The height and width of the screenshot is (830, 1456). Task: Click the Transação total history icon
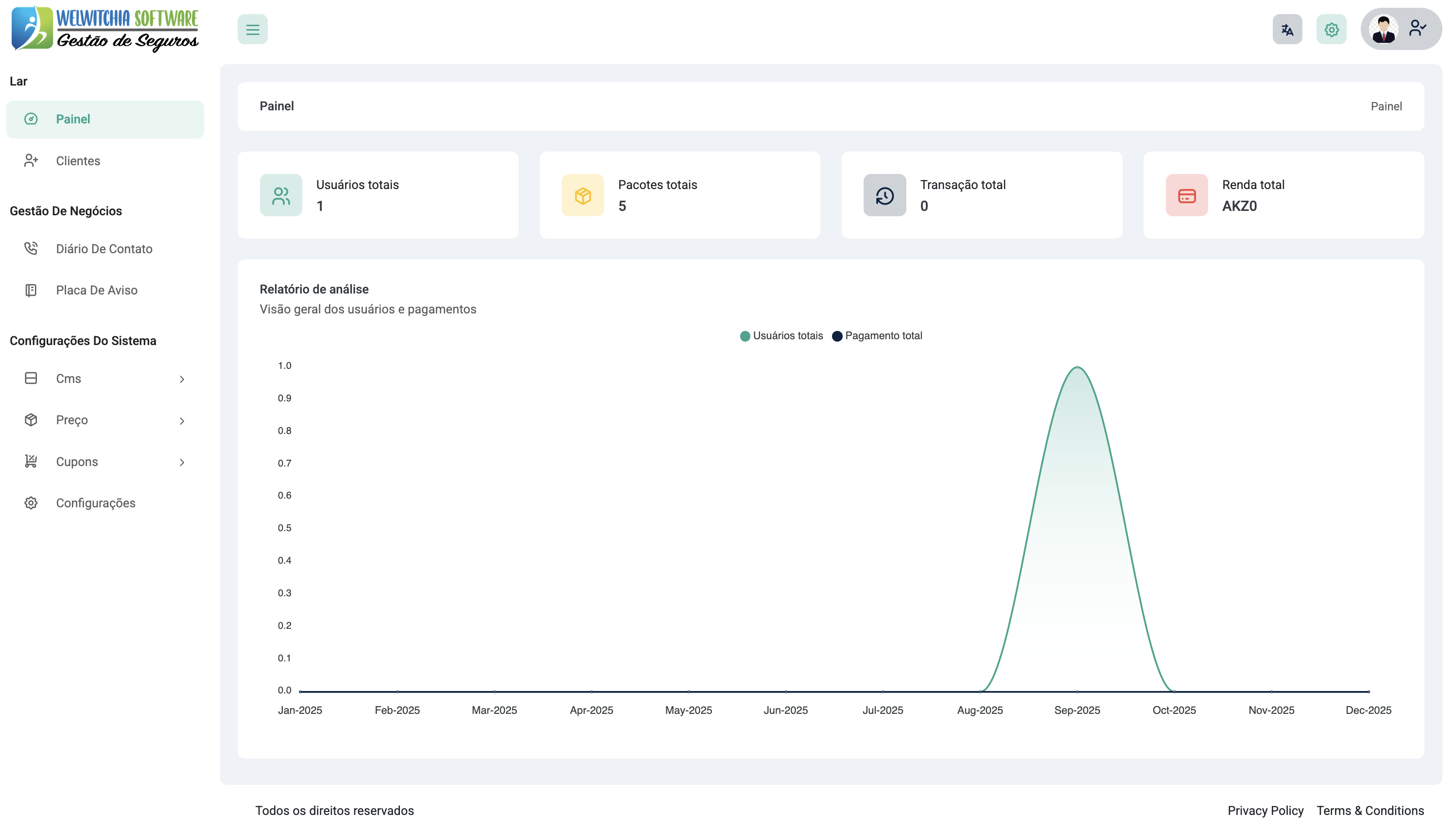[x=884, y=195]
